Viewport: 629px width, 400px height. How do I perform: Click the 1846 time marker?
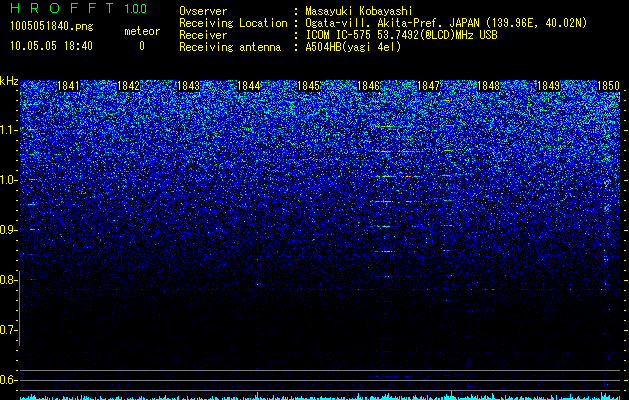(x=368, y=85)
